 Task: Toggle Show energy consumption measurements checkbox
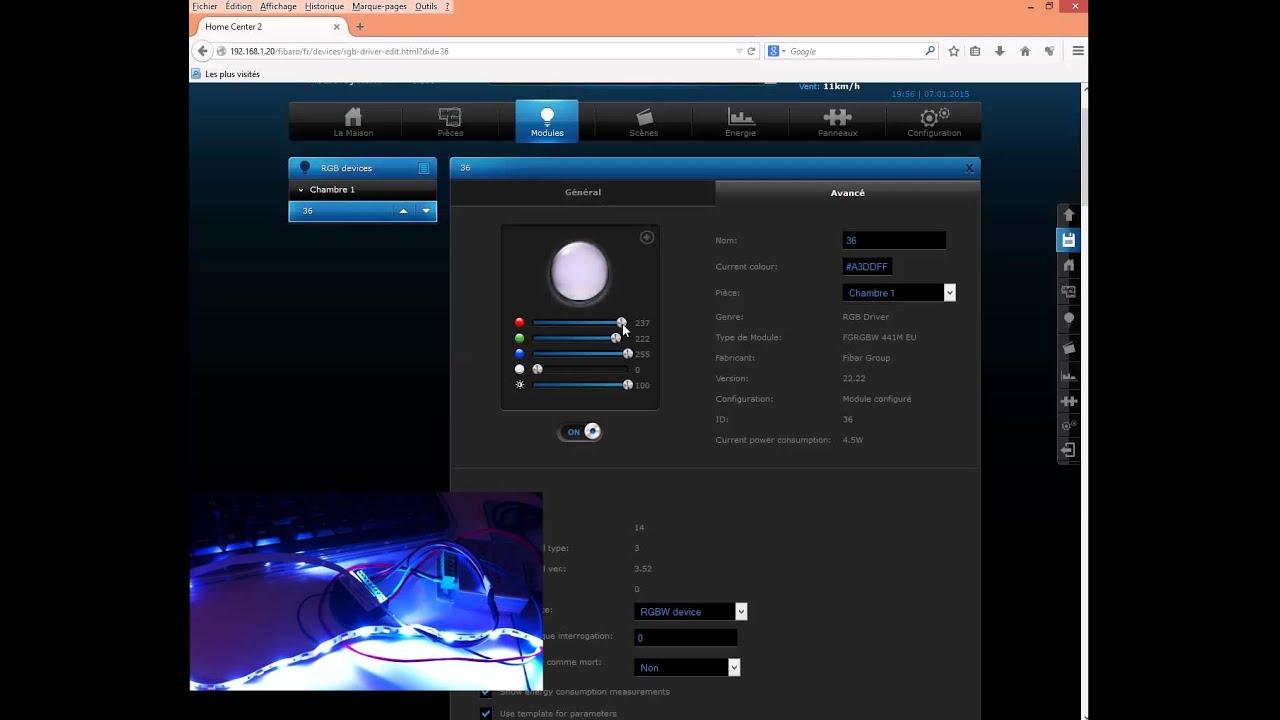pyautogui.click(x=486, y=692)
